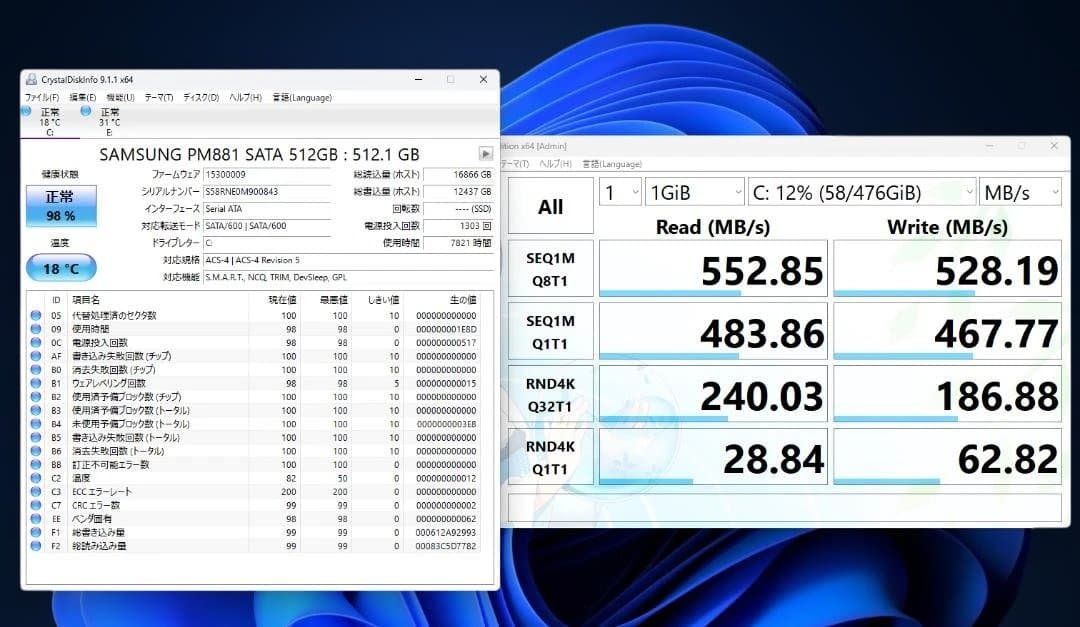Run the RND4K Q32T1 benchmark test

tap(550, 394)
